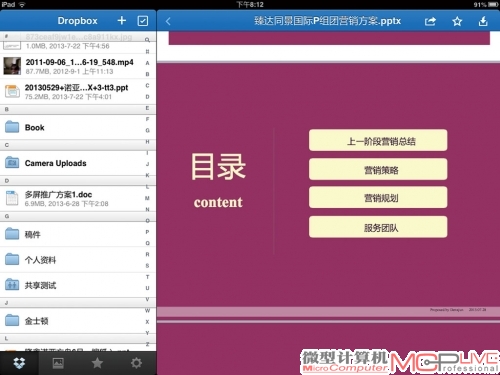
Task: Tap the Wi-Fi icon in status bar
Action: click(x=22, y=5)
